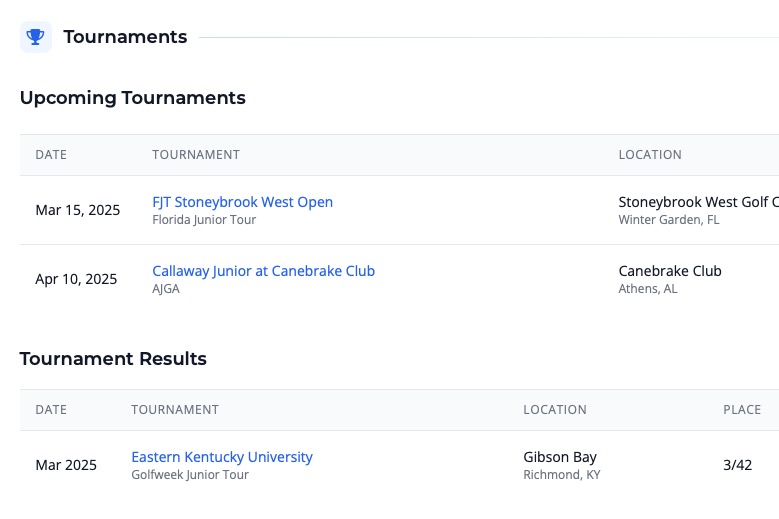
Task: Click the Gibson Bay location cell
Action: tap(560, 457)
